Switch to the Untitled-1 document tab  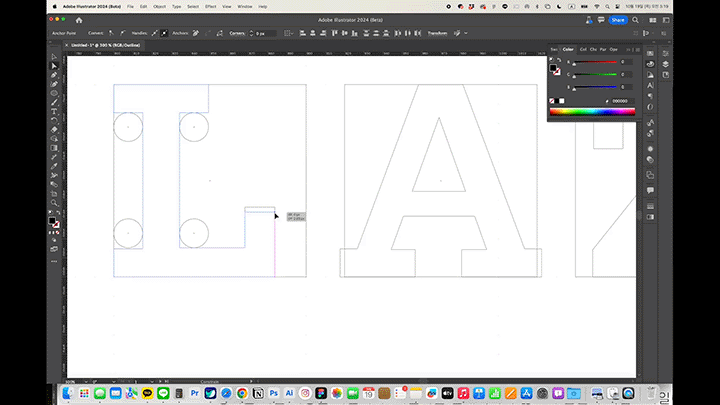pos(105,45)
